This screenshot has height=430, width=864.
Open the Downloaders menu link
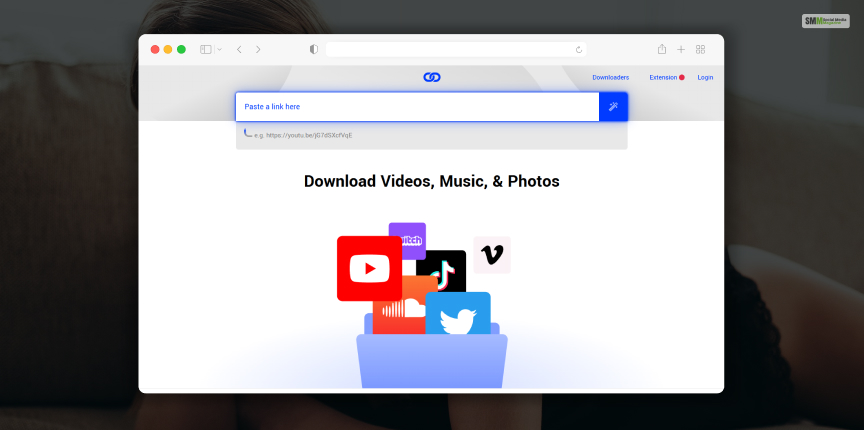611,78
